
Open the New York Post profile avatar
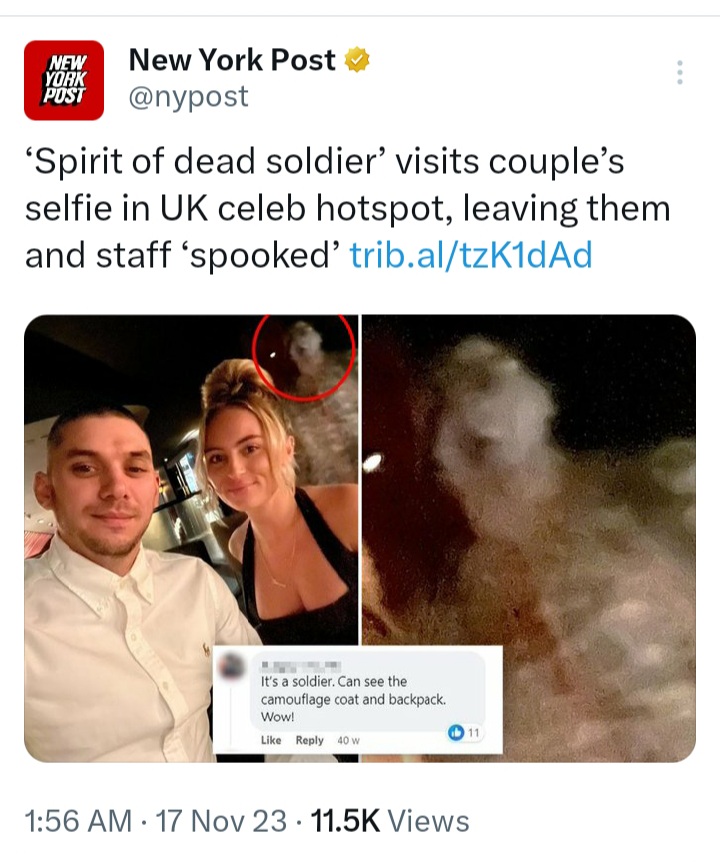pyautogui.click(x=64, y=80)
